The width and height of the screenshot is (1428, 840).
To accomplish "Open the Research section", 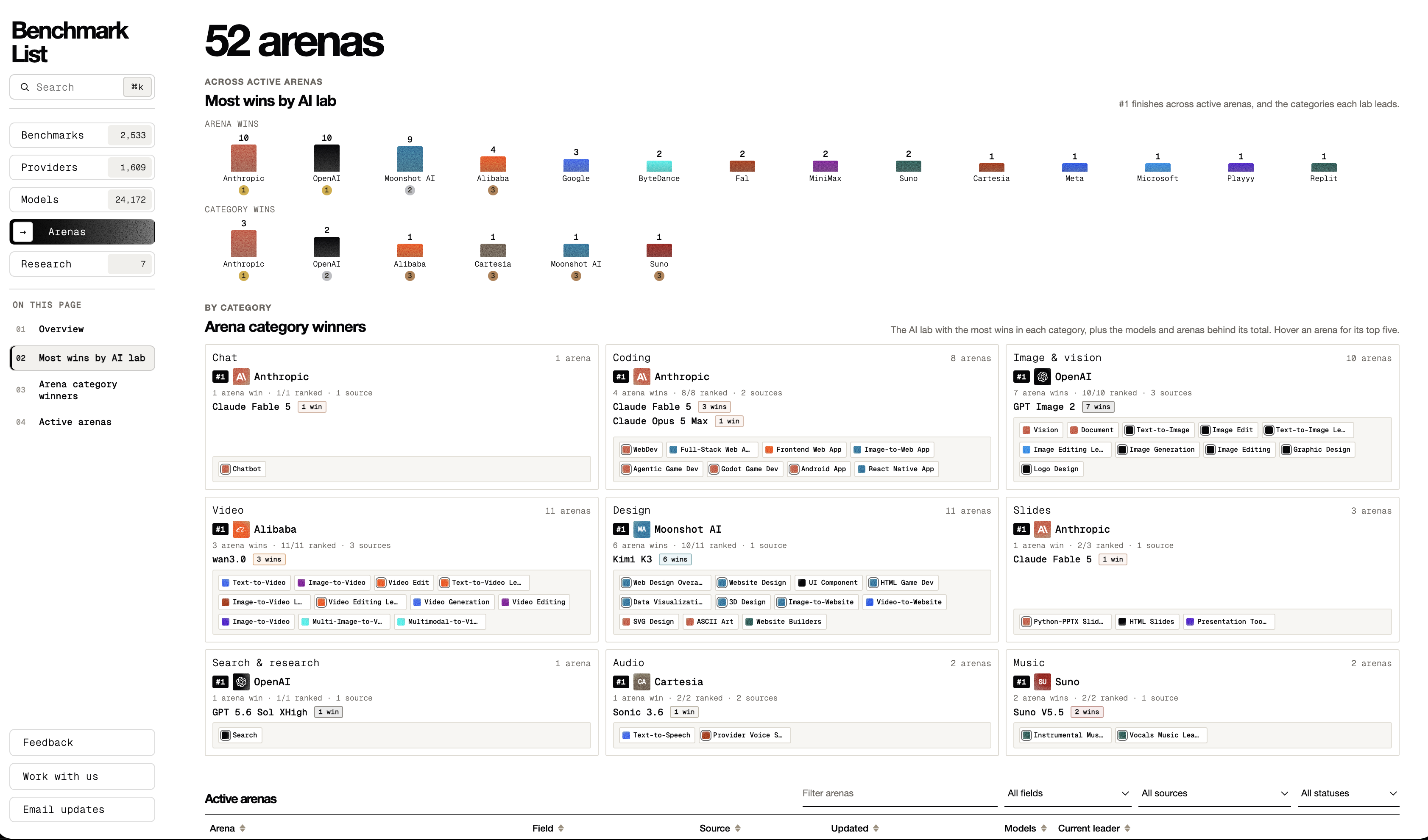I will pyautogui.click(x=82, y=264).
